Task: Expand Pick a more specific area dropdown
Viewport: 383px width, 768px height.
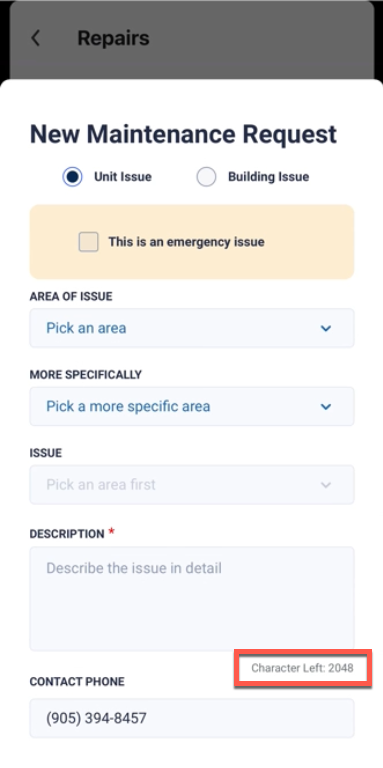Action: [x=192, y=407]
